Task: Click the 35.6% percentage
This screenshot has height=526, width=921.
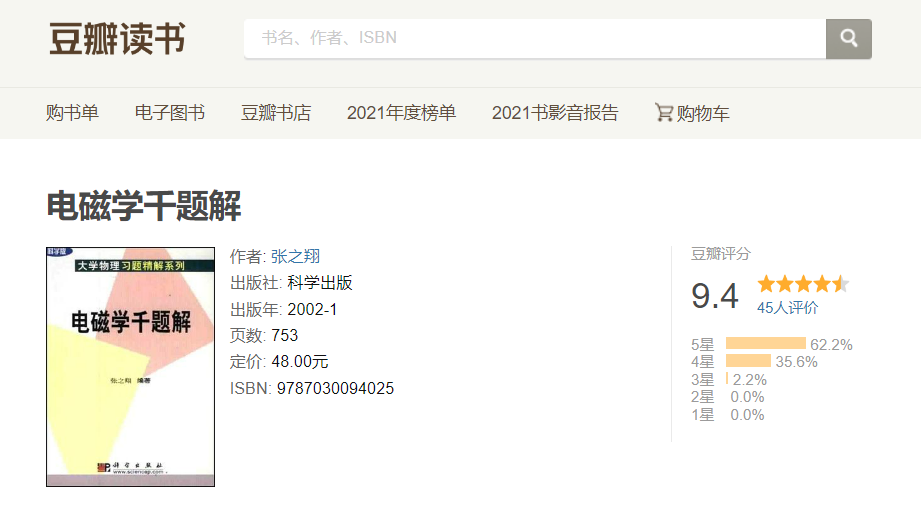Action: click(796, 362)
